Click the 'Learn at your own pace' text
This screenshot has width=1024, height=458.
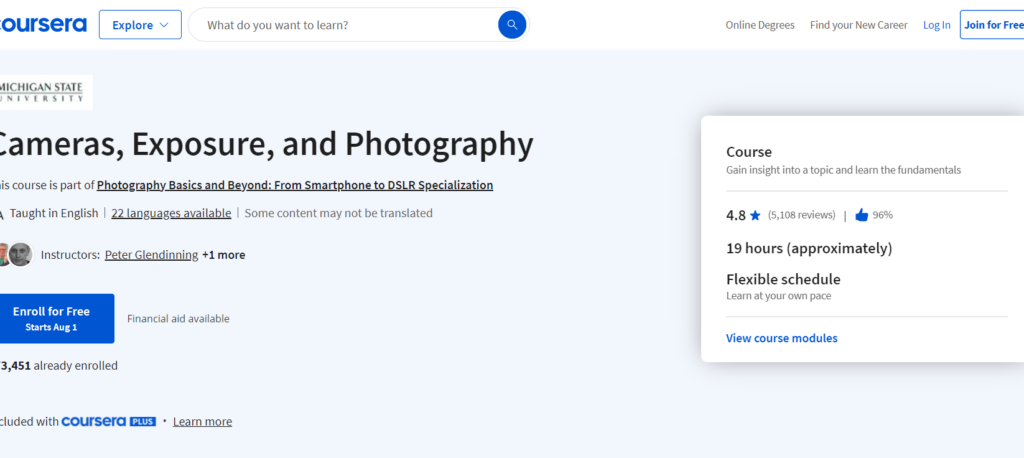pos(778,296)
